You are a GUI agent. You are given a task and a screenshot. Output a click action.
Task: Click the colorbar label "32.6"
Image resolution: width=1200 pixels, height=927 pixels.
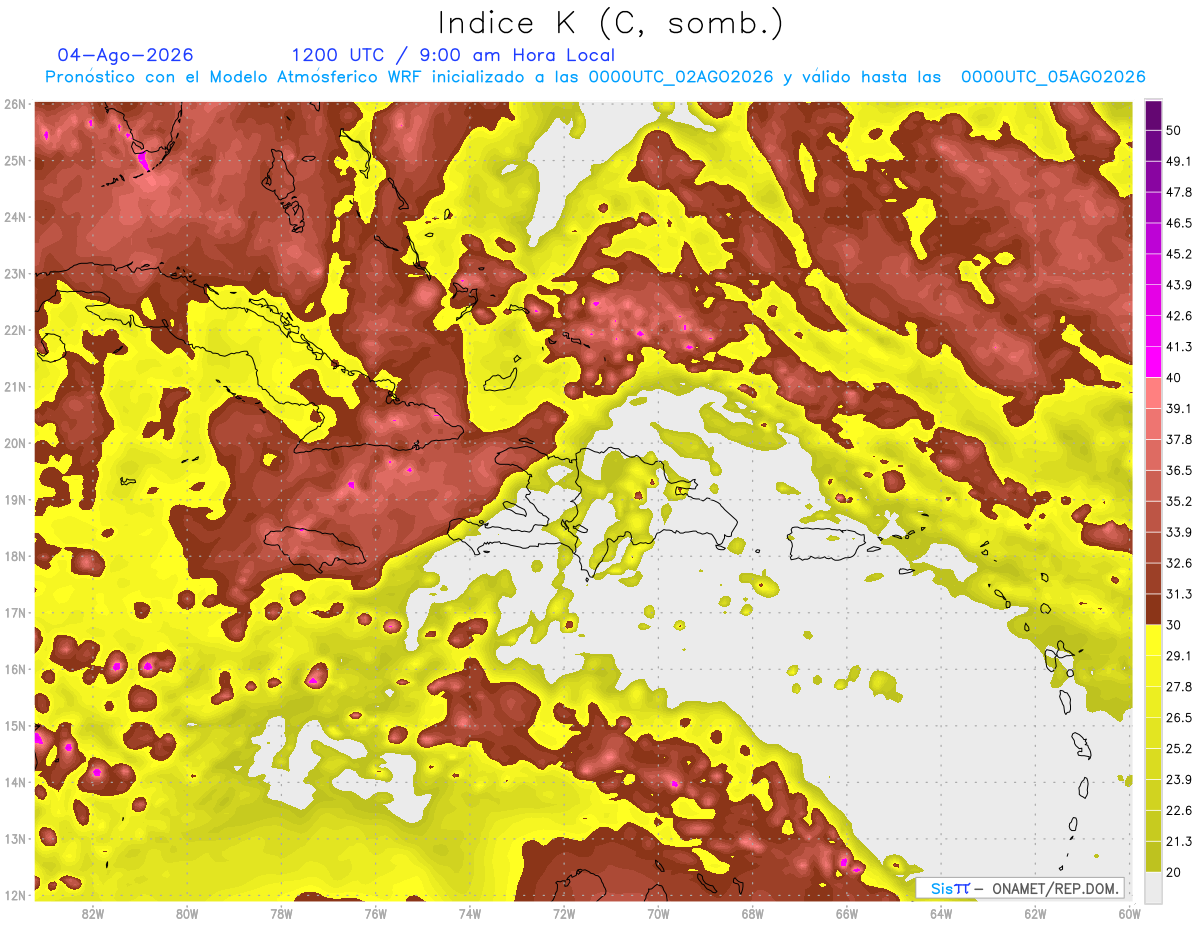click(x=1179, y=563)
